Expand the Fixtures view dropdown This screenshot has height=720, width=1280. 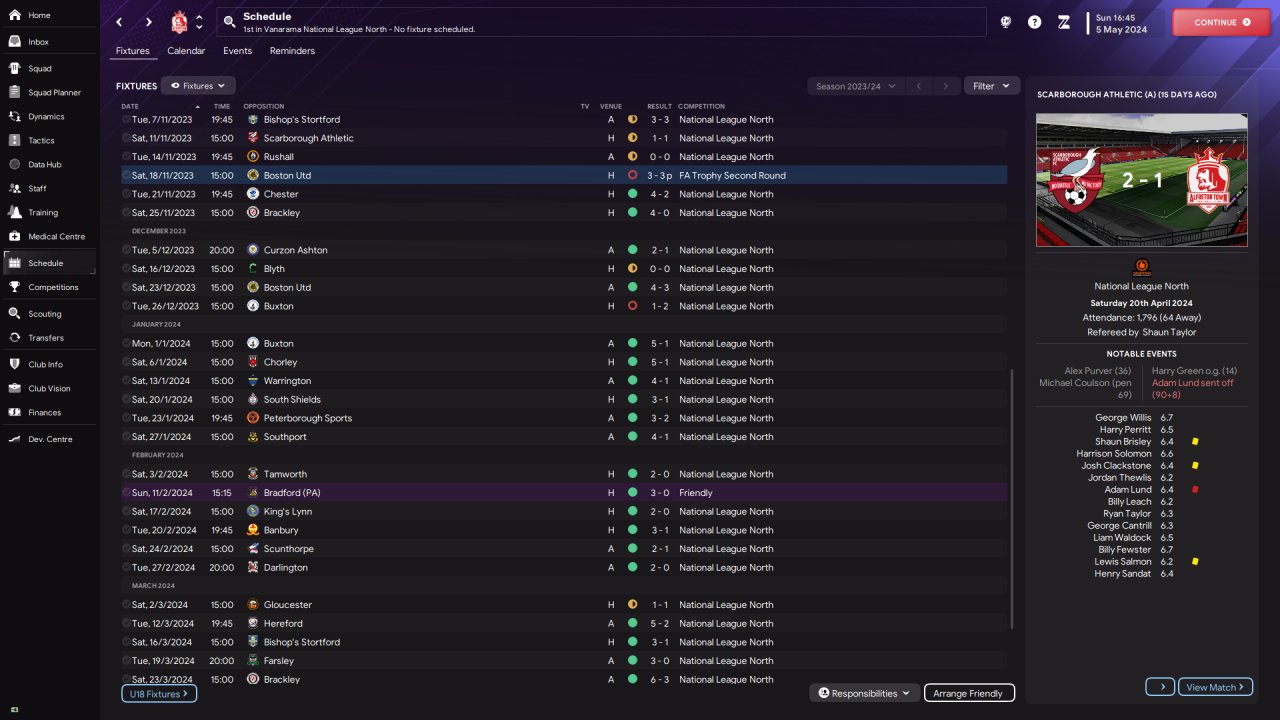pos(198,86)
